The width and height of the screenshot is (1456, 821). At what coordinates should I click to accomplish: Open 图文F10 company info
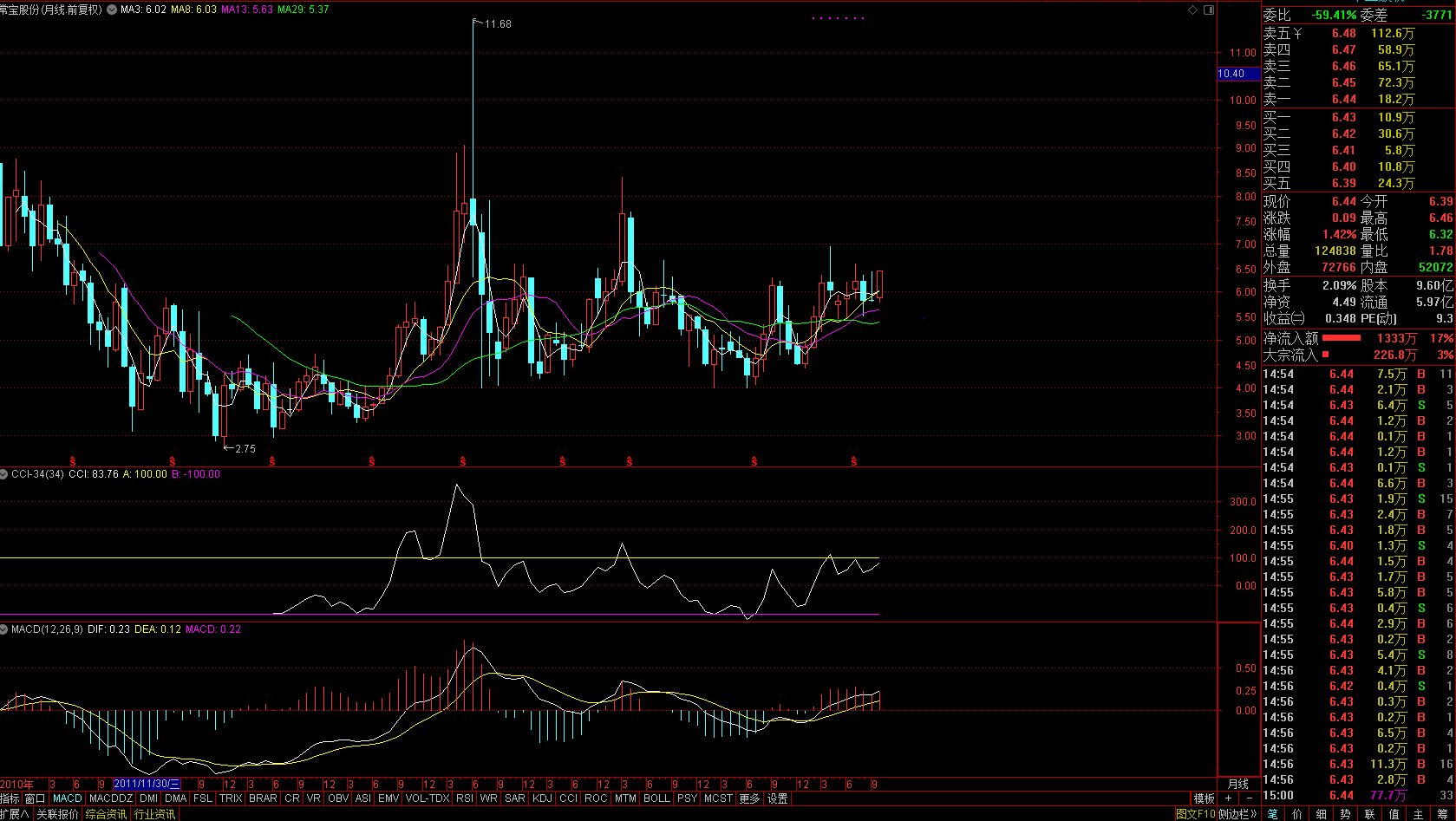(x=1196, y=814)
